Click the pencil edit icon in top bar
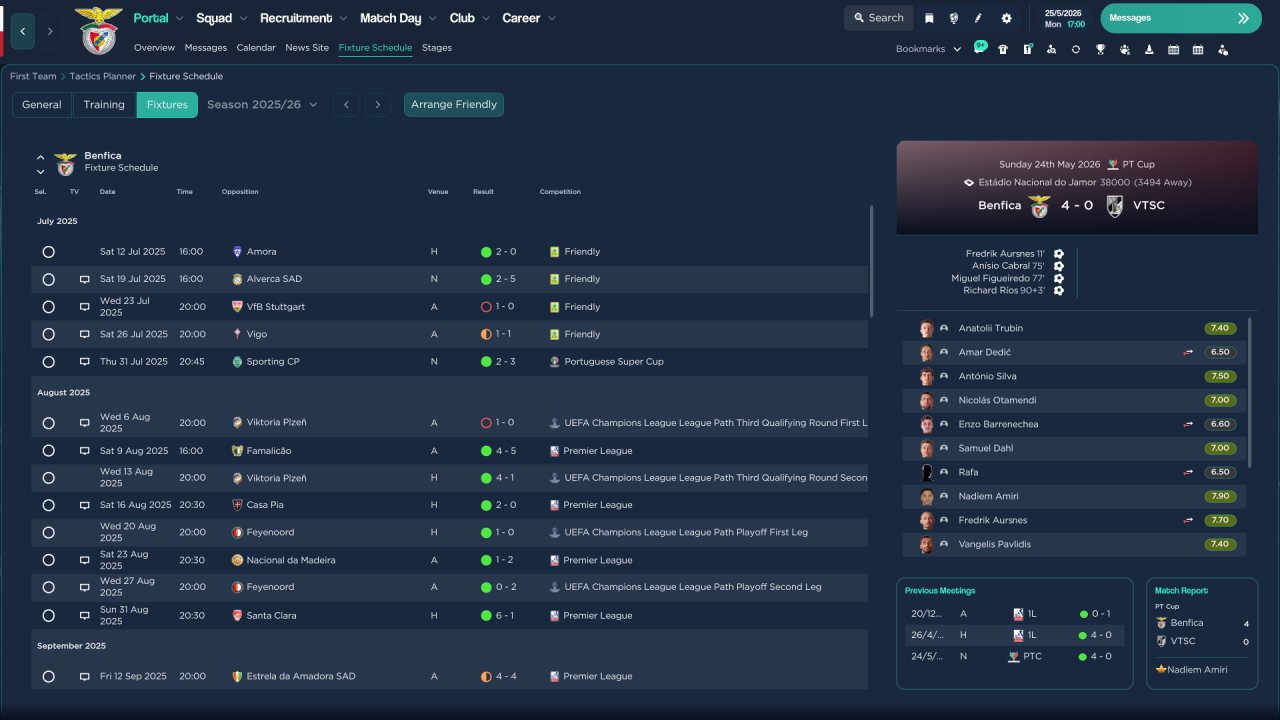This screenshot has width=1280, height=720. tap(979, 18)
